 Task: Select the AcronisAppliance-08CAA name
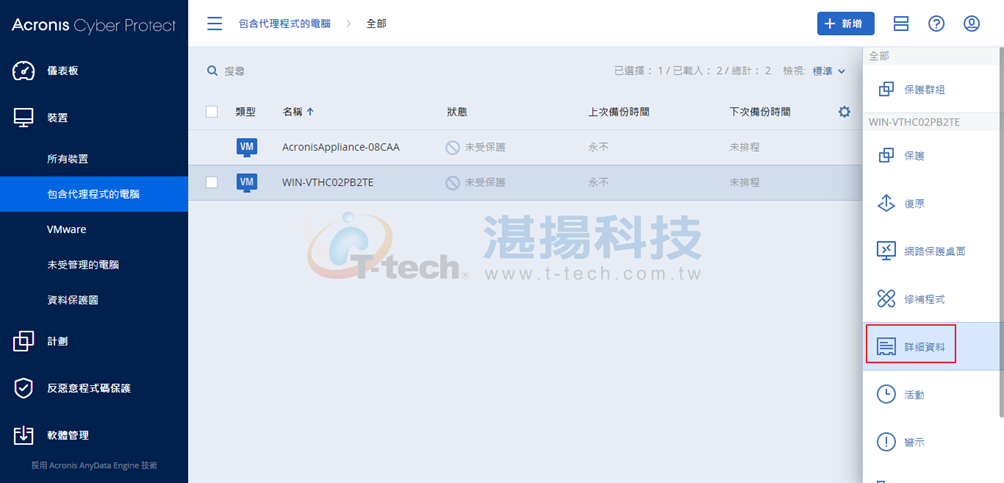[x=341, y=147]
